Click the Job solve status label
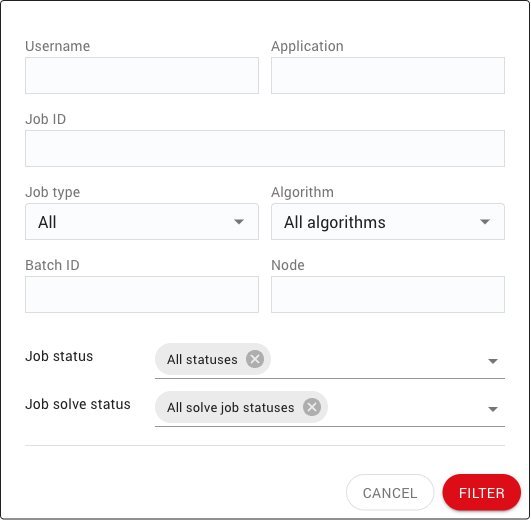531x521 pixels. coord(78,404)
